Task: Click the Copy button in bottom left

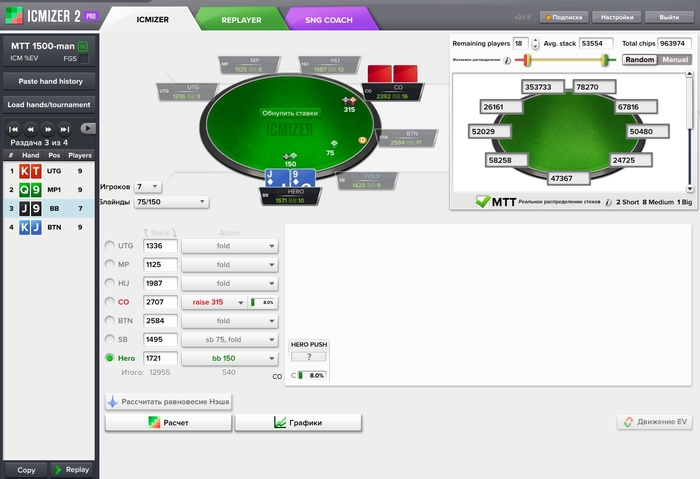Action: [26, 470]
